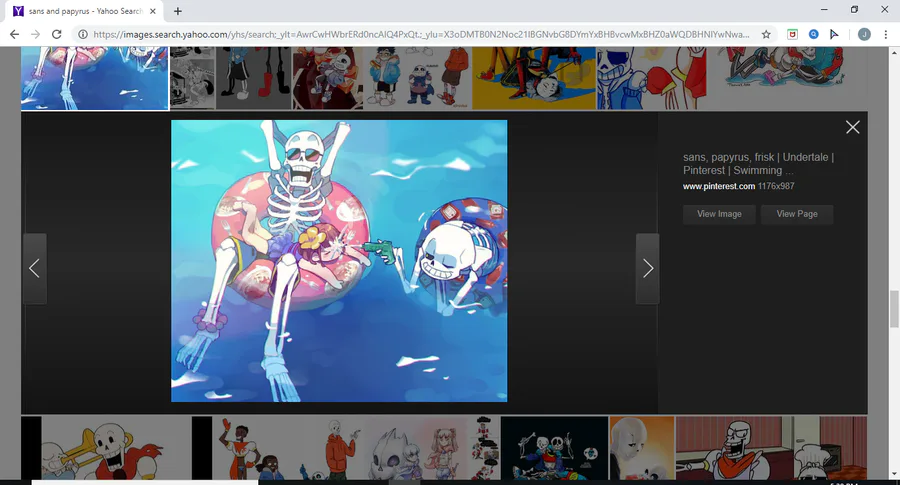Bookmark this page with the star icon
The height and width of the screenshot is (485, 900).
click(x=766, y=34)
